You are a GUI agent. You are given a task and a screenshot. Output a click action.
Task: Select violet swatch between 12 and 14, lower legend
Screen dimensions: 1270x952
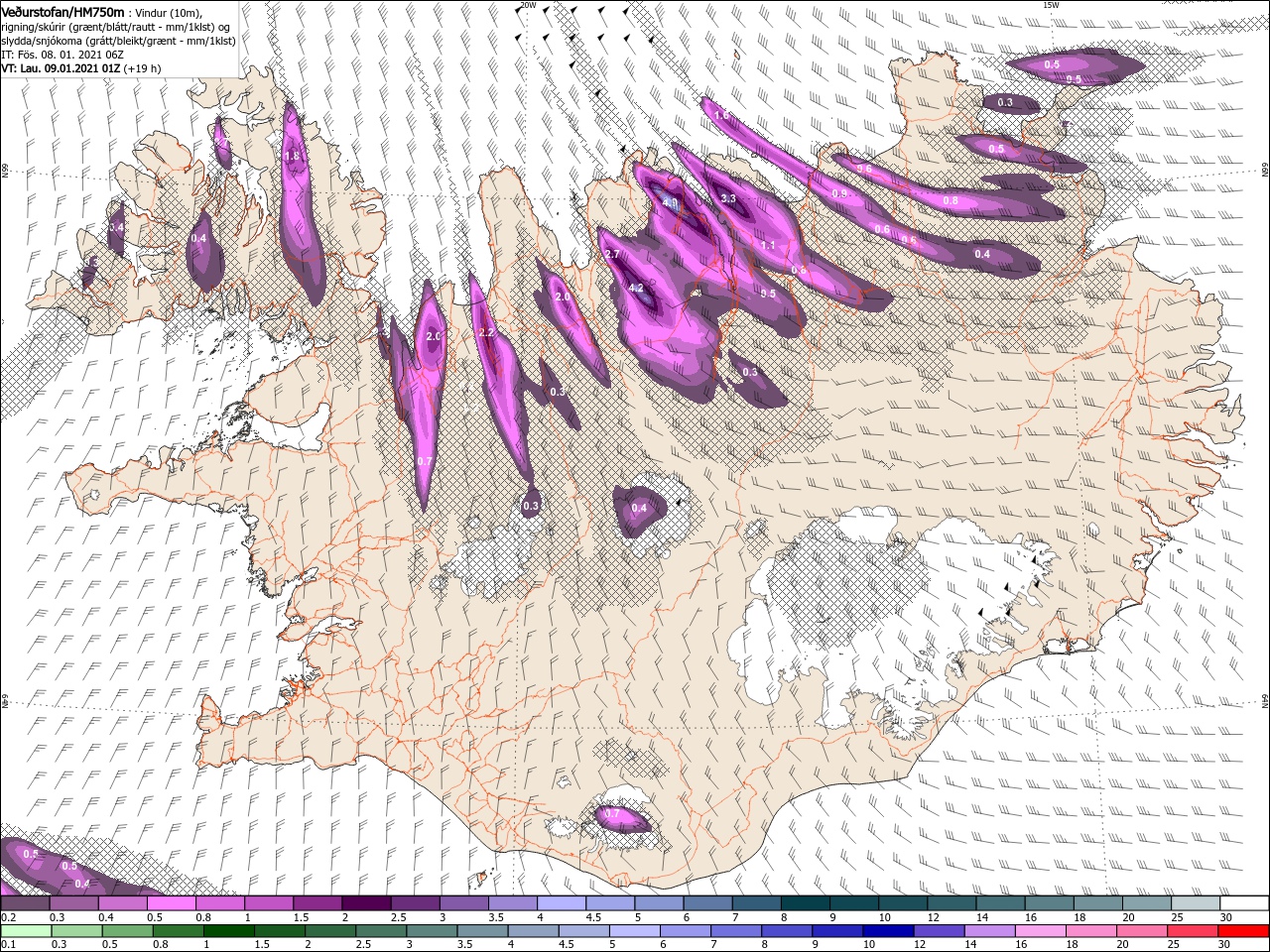(x=938, y=931)
